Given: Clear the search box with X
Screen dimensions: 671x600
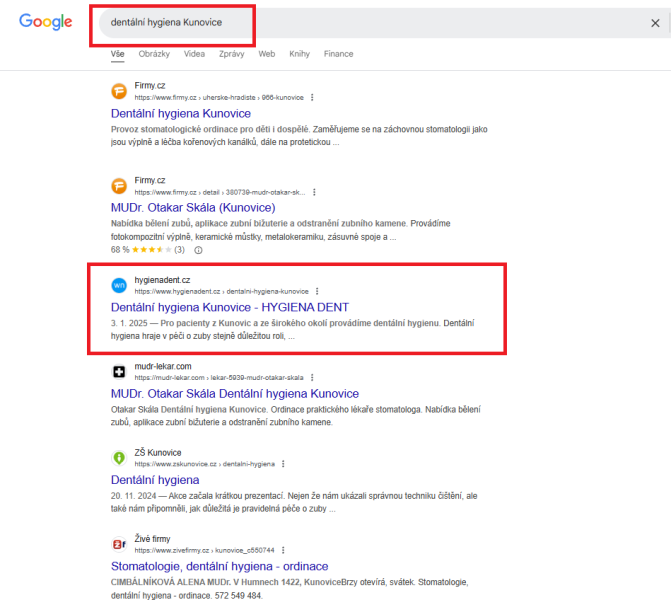Looking at the screenshot, I should (655, 23).
